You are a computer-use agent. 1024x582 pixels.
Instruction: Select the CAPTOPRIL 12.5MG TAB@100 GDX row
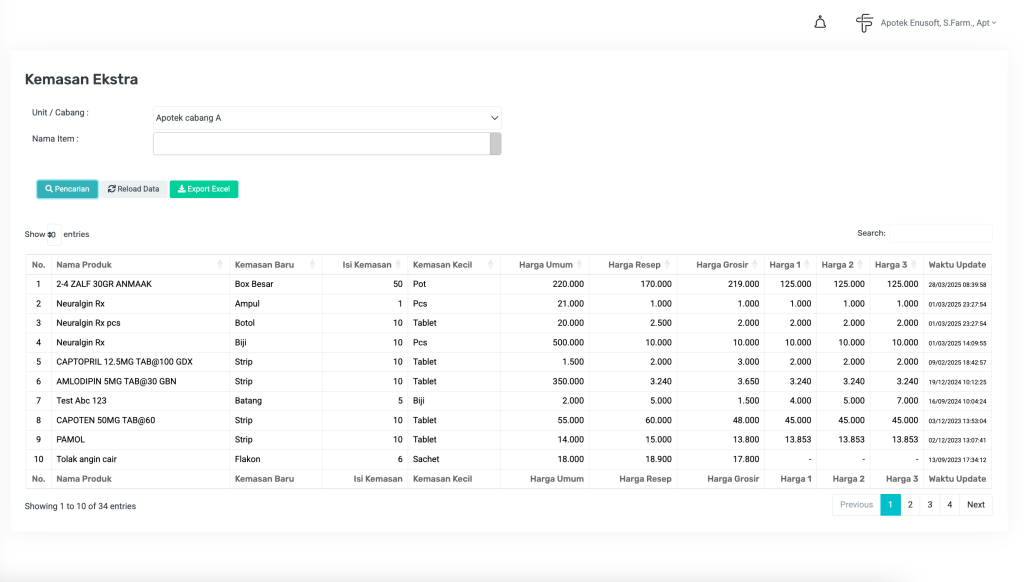pos(124,362)
